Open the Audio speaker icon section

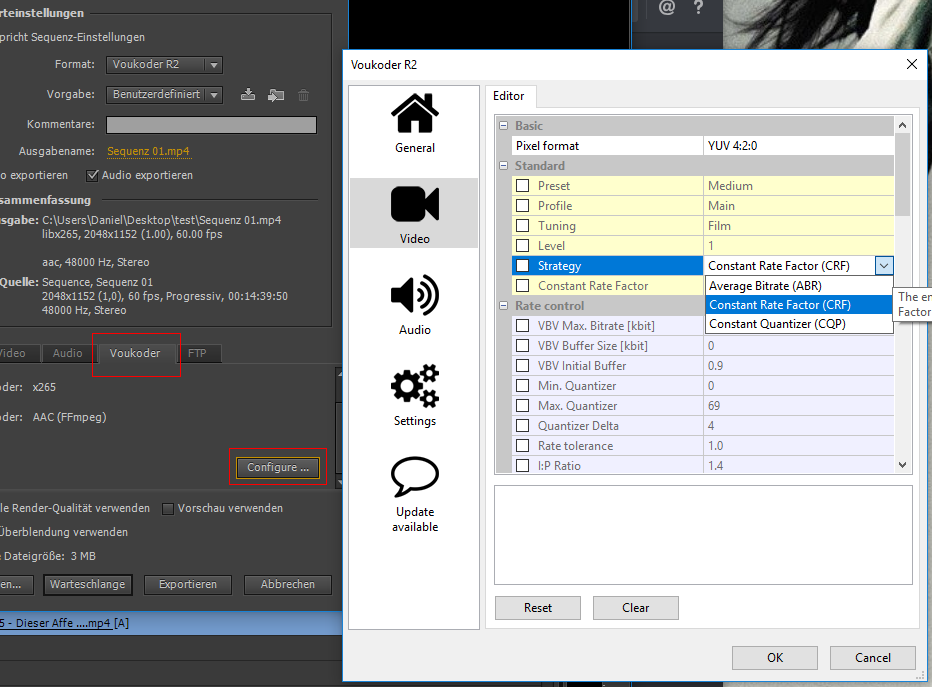tap(414, 296)
